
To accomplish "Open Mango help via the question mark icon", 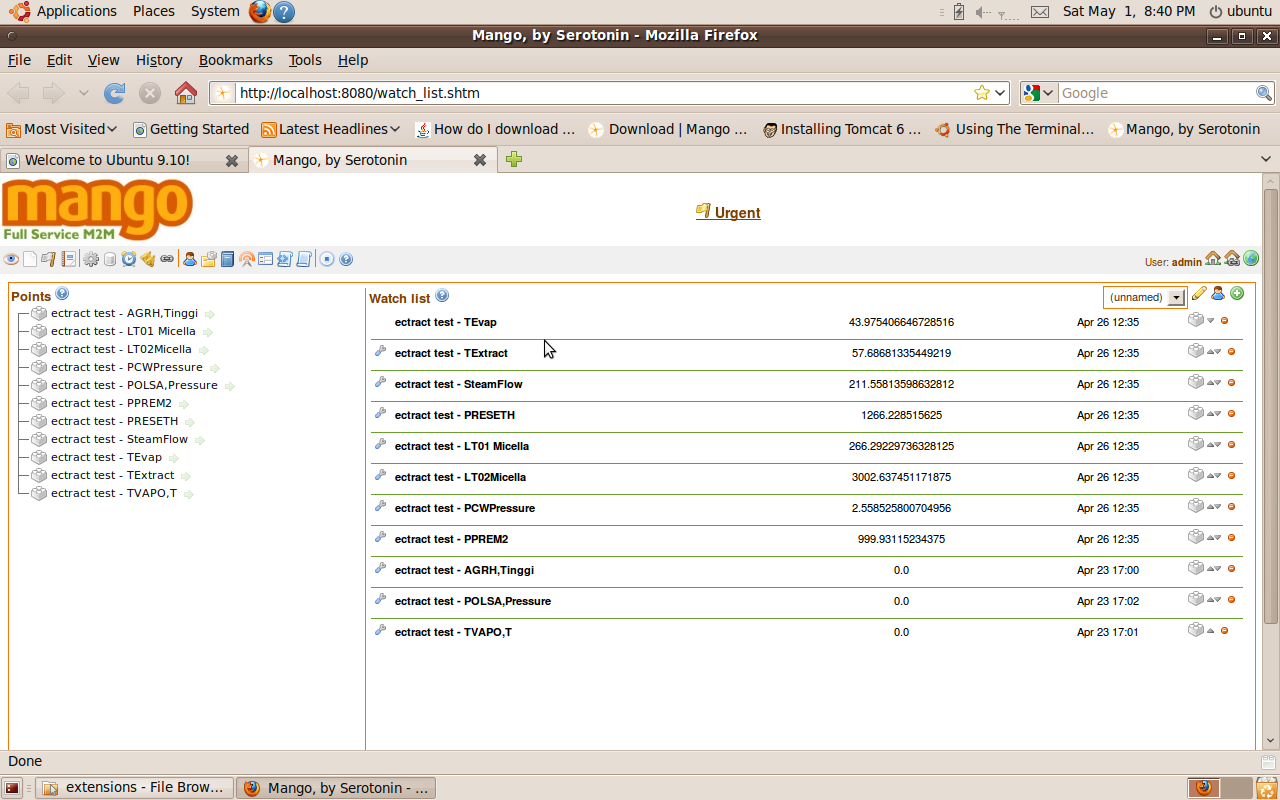I will [346, 258].
